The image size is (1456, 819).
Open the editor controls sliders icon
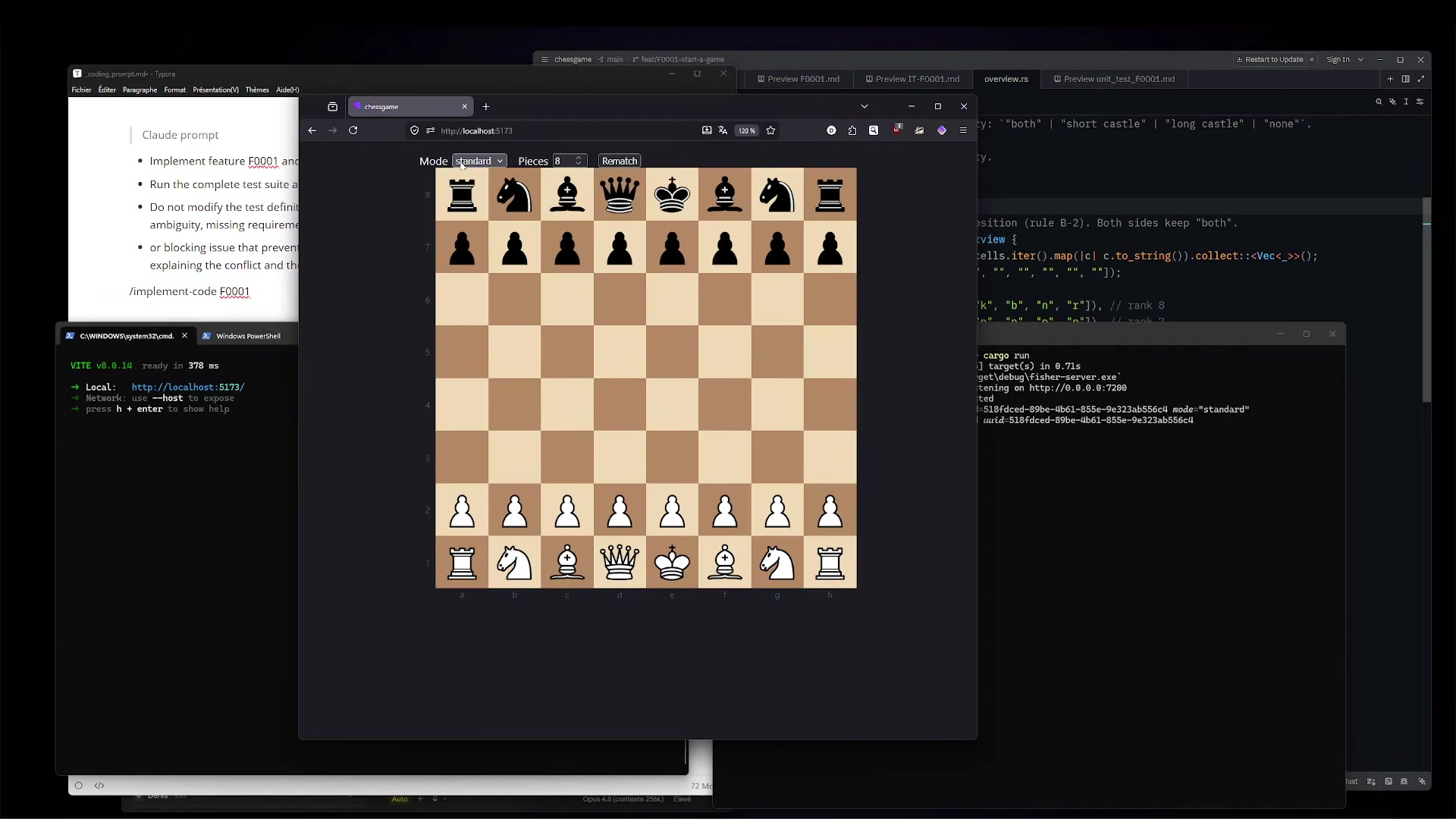1420,102
